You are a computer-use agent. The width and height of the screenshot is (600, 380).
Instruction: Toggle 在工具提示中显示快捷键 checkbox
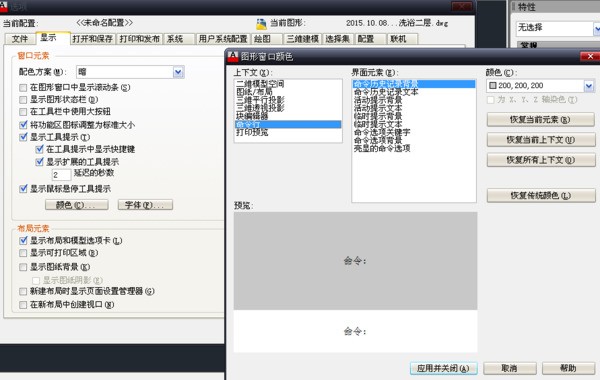[x=39, y=149]
